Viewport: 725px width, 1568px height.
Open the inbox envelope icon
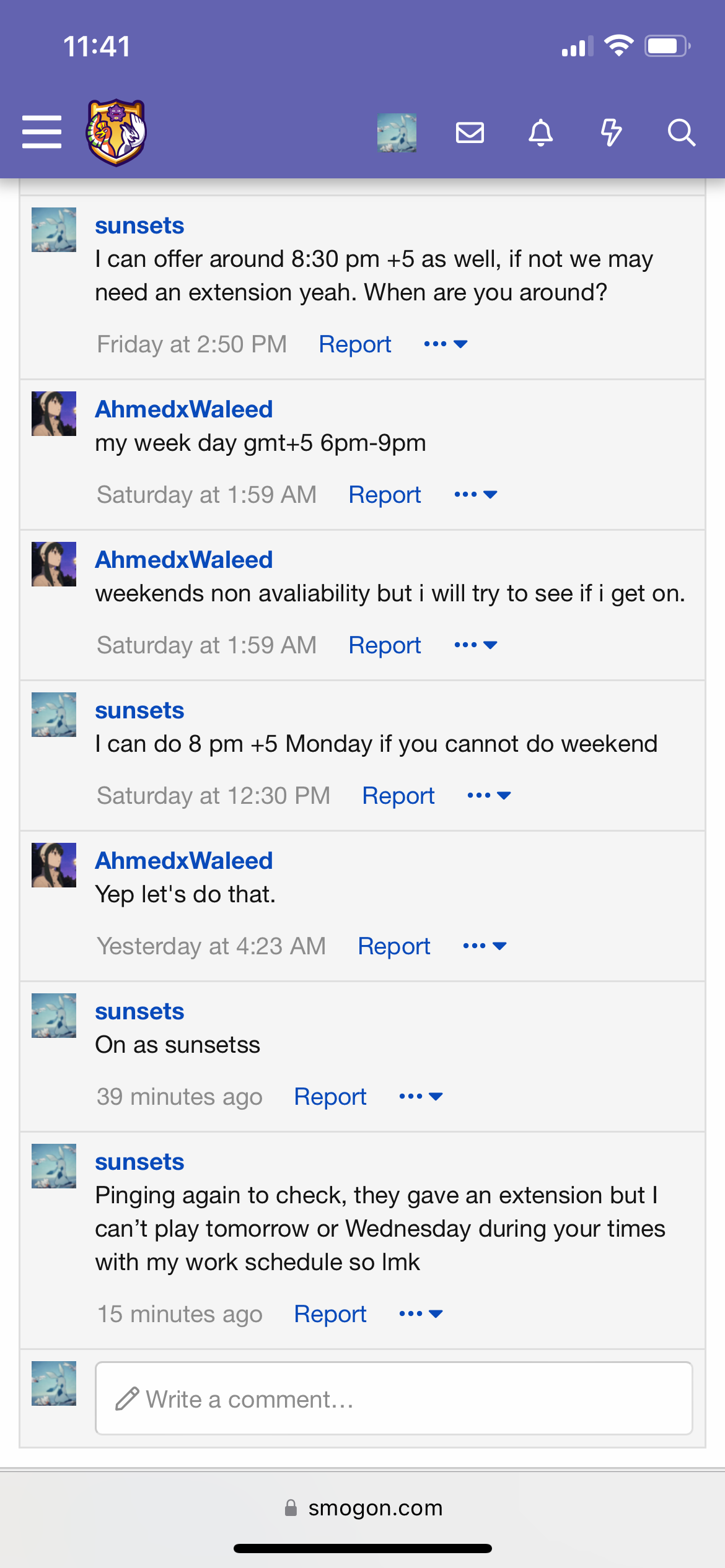(470, 133)
